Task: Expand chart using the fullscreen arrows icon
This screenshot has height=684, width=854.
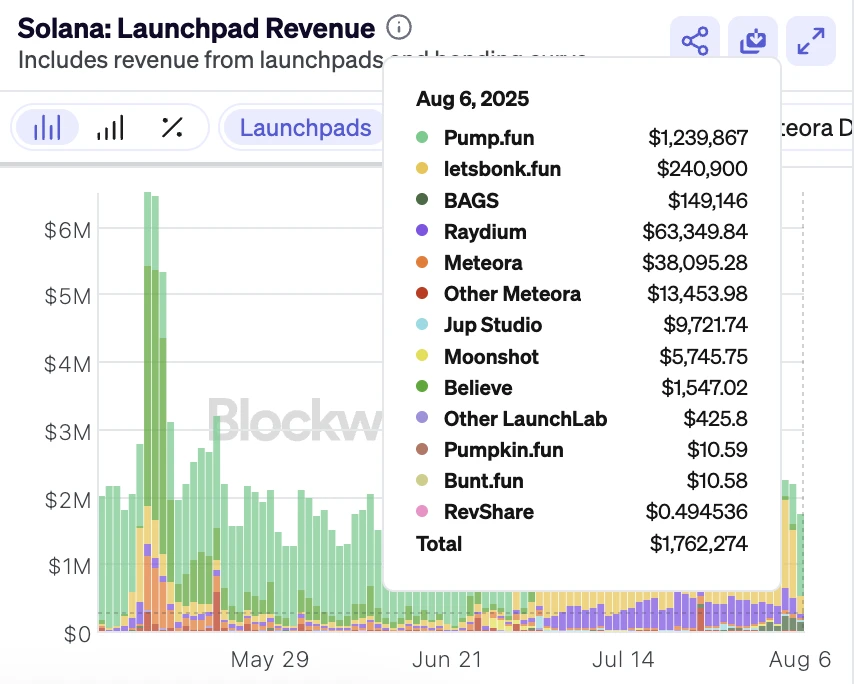Action: coord(810,39)
